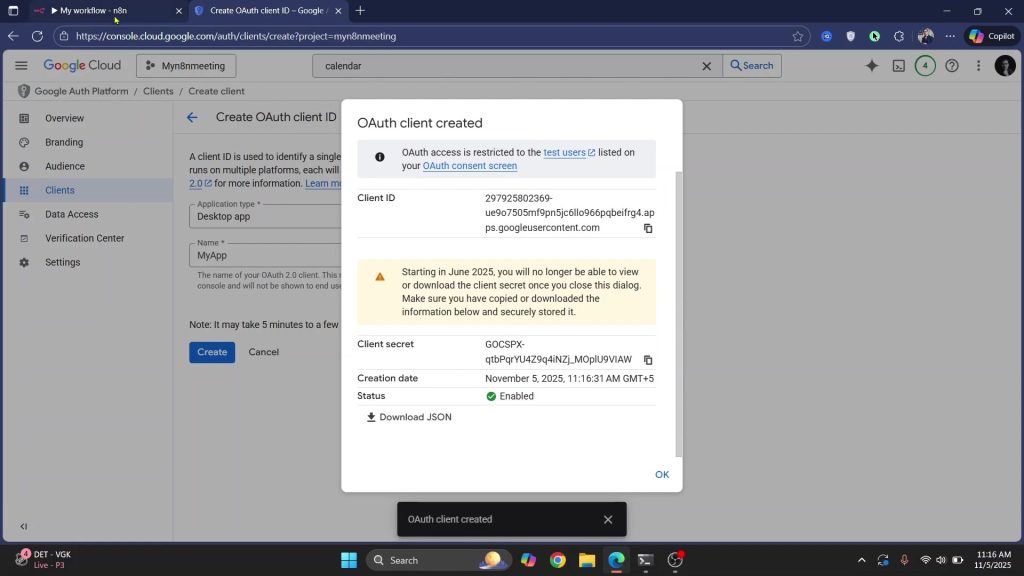The width and height of the screenshot is (1024, 576).
Task: Open the help question mark icon
Action: tap(951, 66)
